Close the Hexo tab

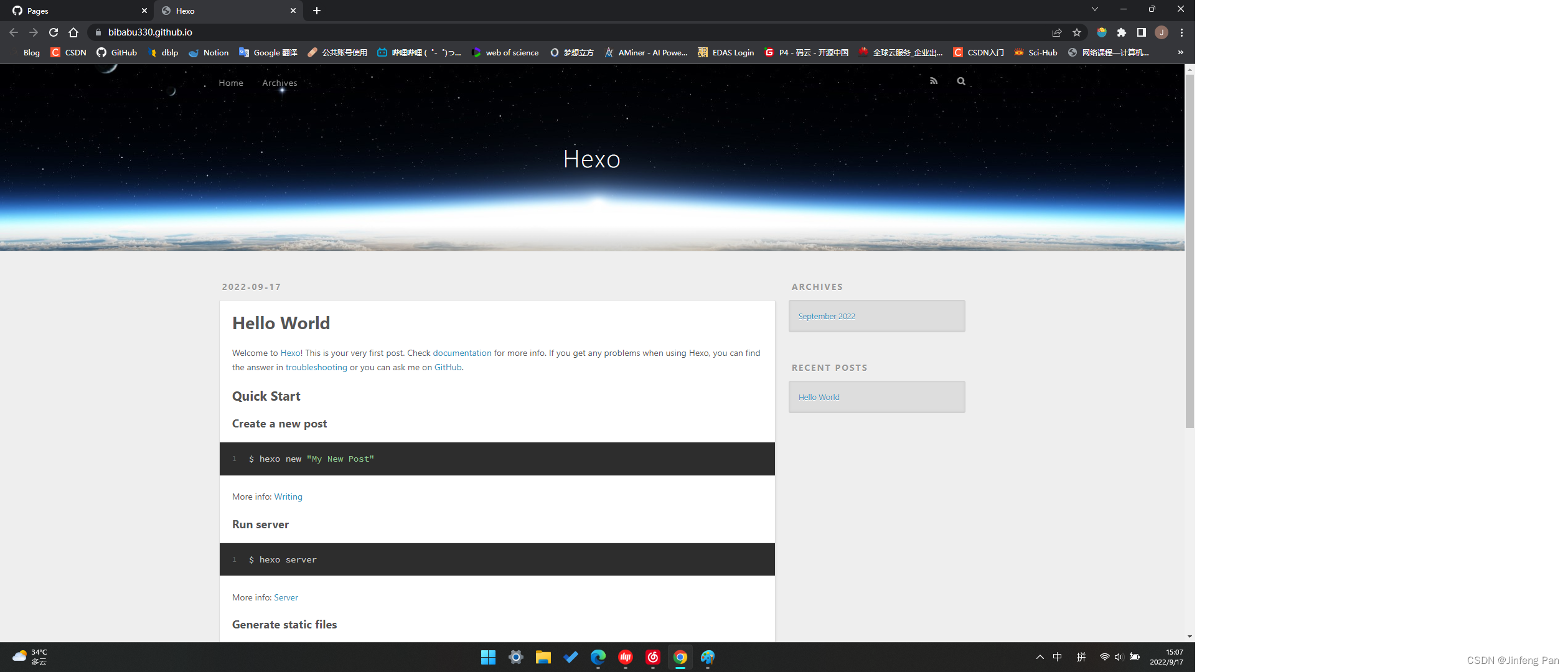(x=293, y=11)
